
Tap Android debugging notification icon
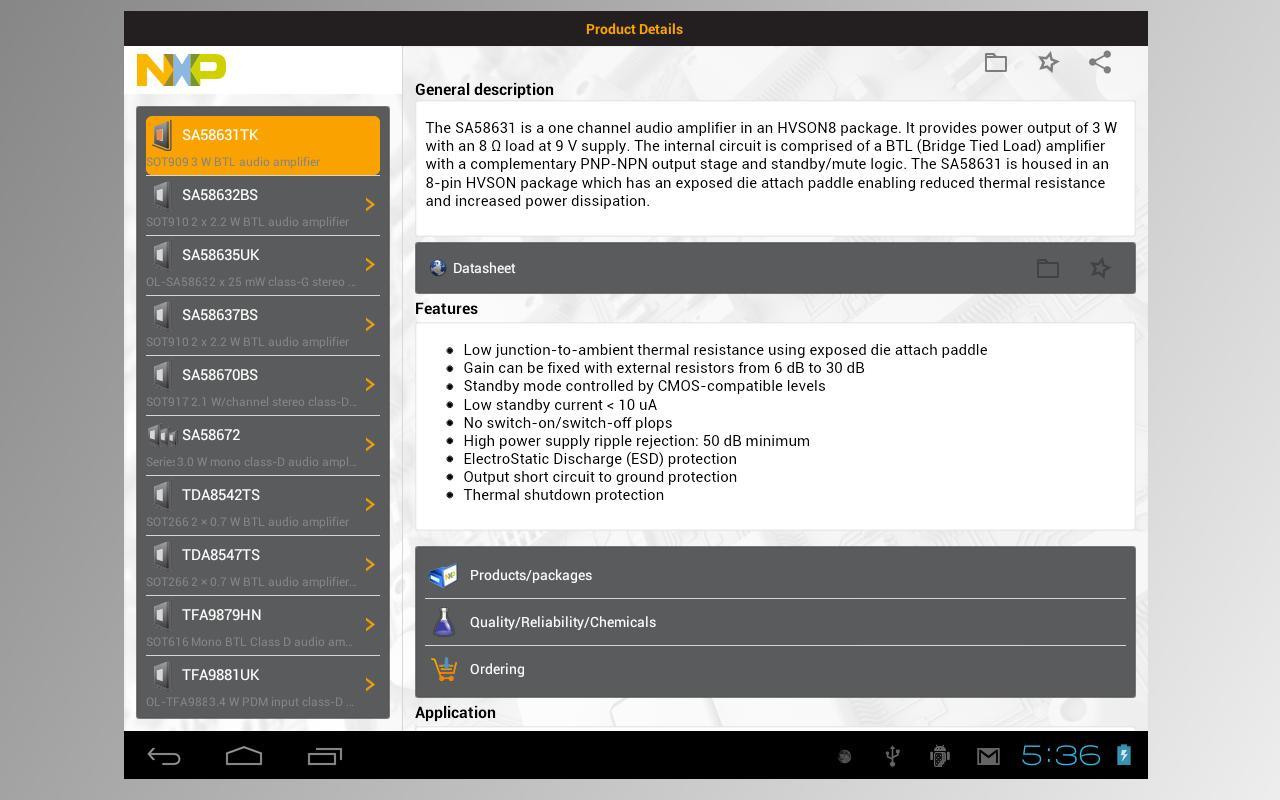(939, 756)
